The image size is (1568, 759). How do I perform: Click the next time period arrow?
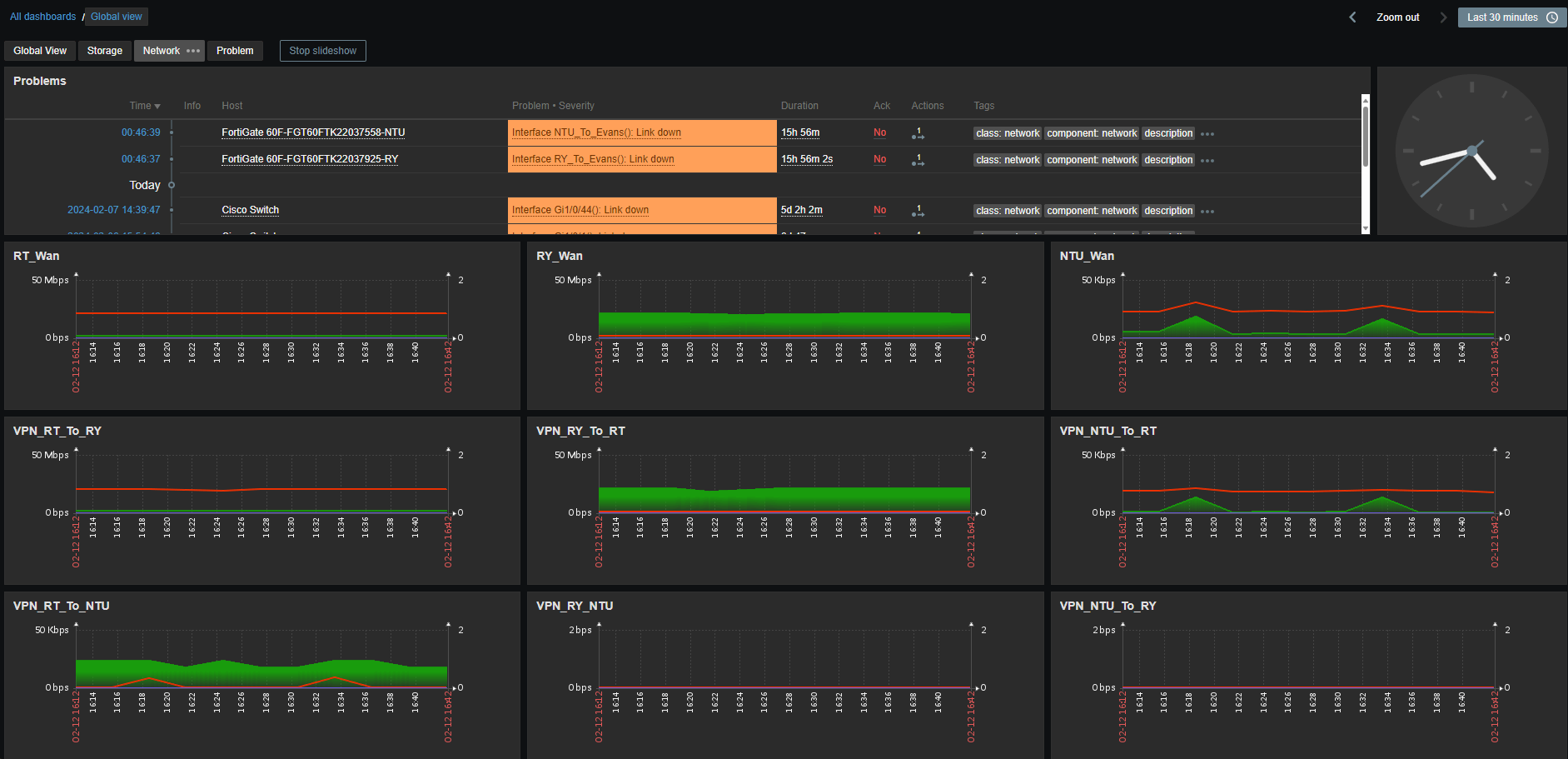1443,17
